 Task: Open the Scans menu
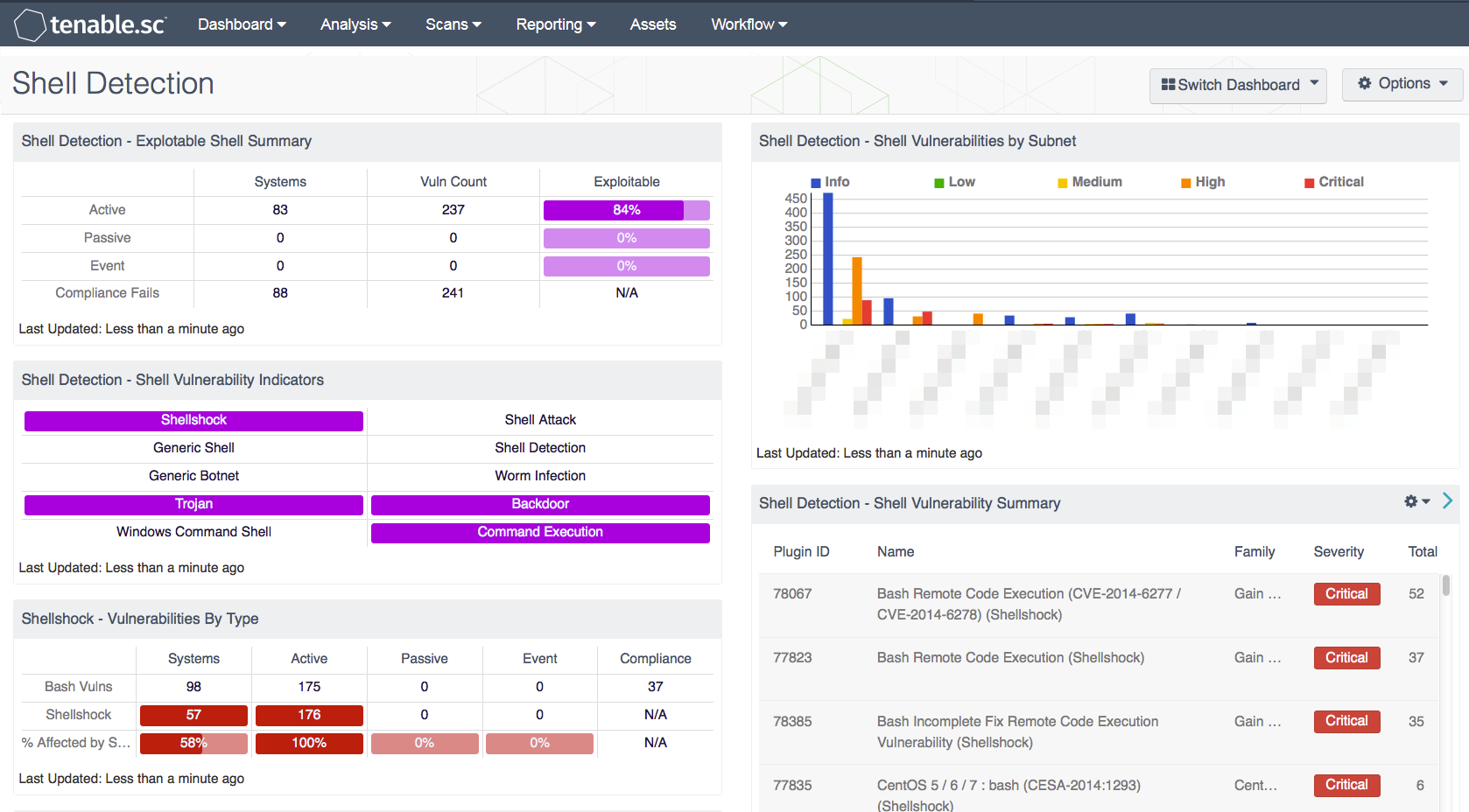pos(453,24)
